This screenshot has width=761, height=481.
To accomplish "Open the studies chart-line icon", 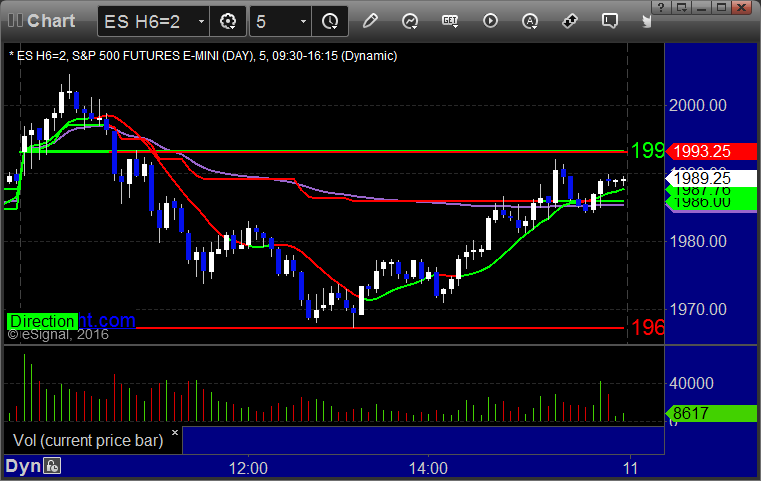I will [x=410, y=21].
